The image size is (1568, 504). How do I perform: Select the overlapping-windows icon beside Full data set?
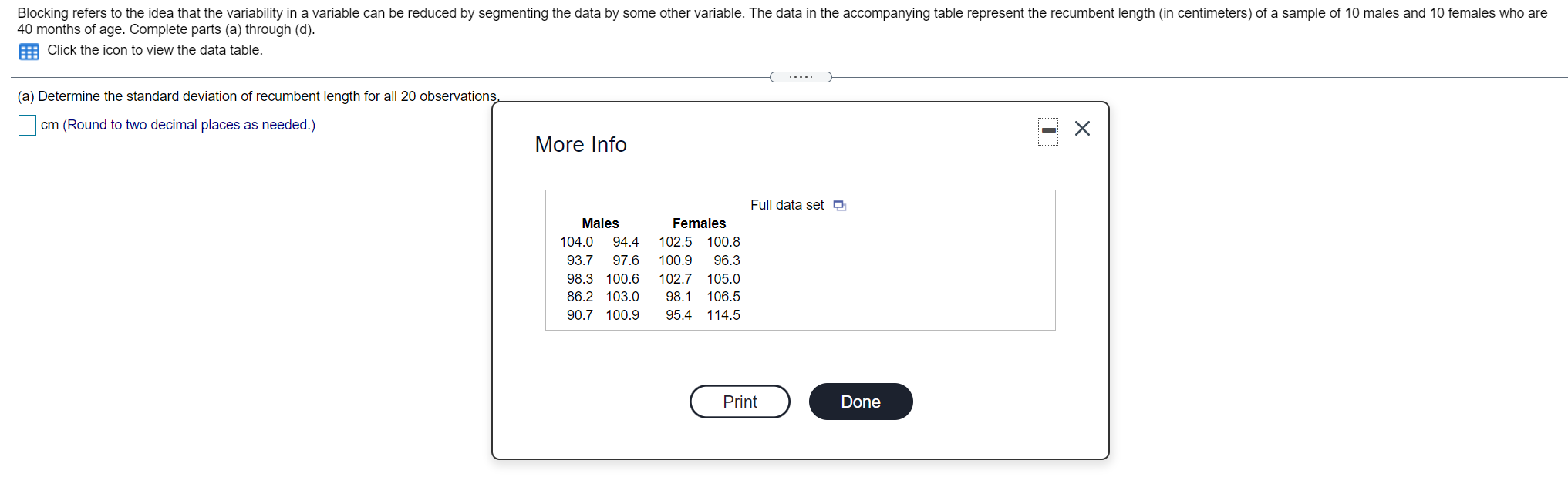[840, 205]
